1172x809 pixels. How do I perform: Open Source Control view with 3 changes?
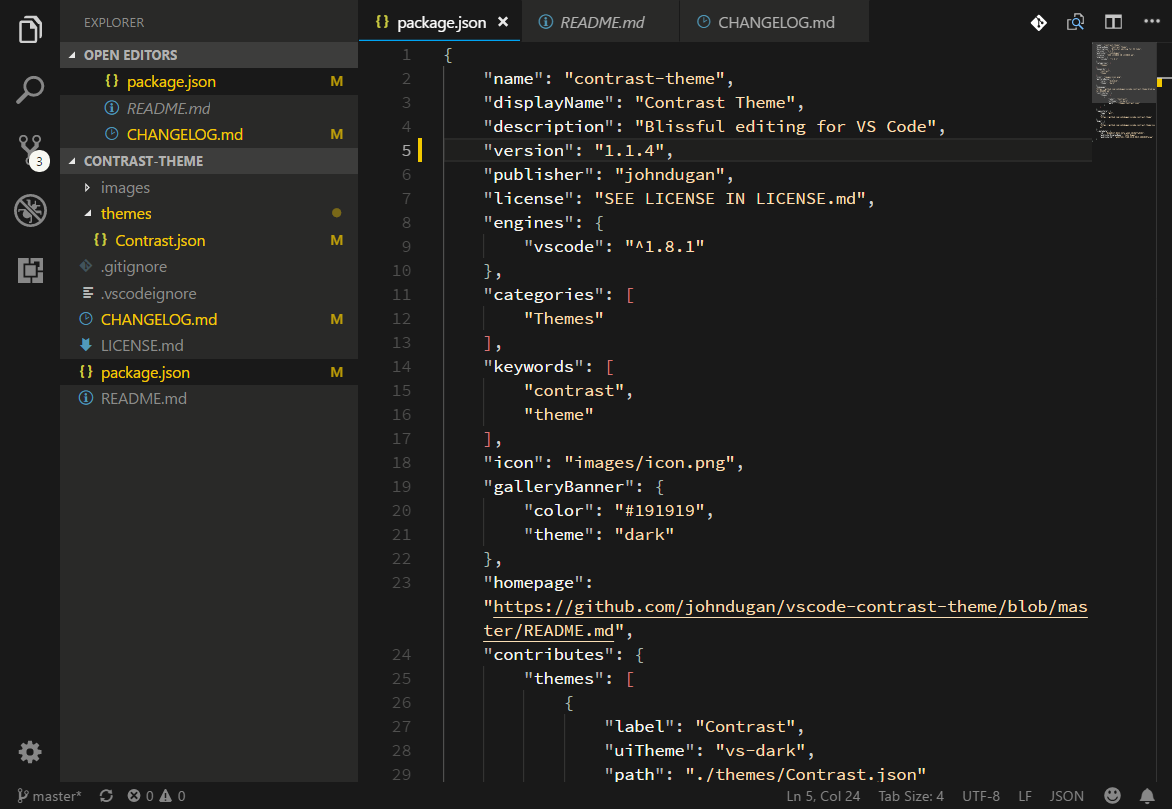click(33, 152)
